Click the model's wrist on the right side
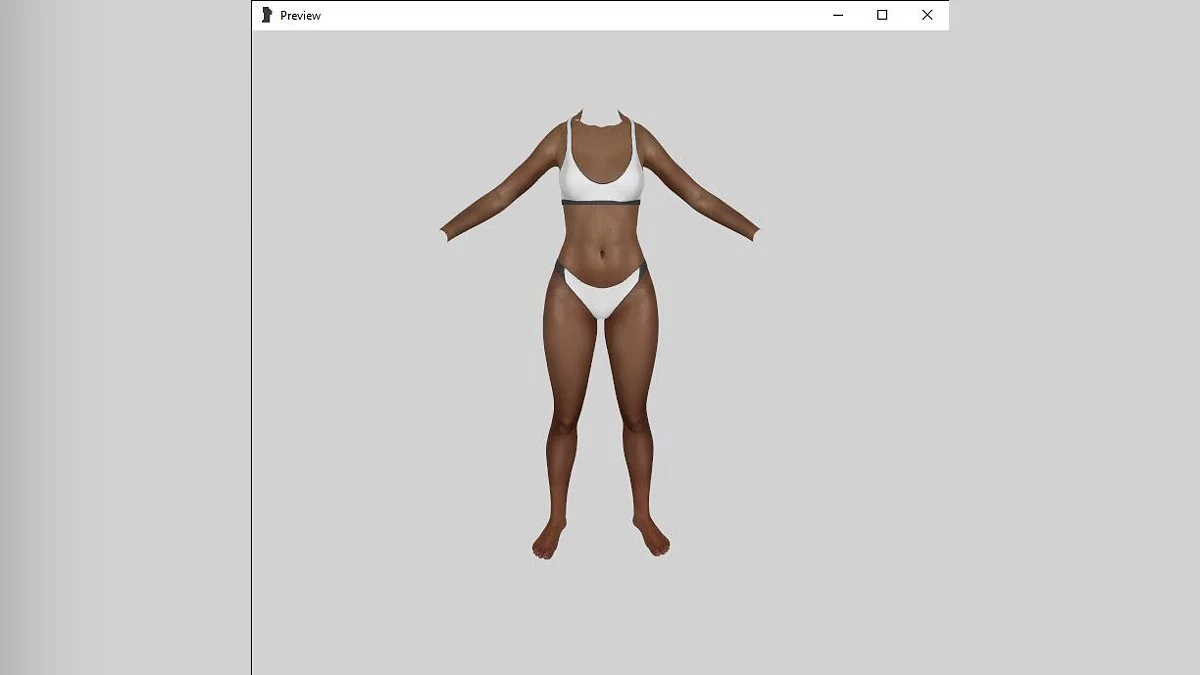 point(749,232)
